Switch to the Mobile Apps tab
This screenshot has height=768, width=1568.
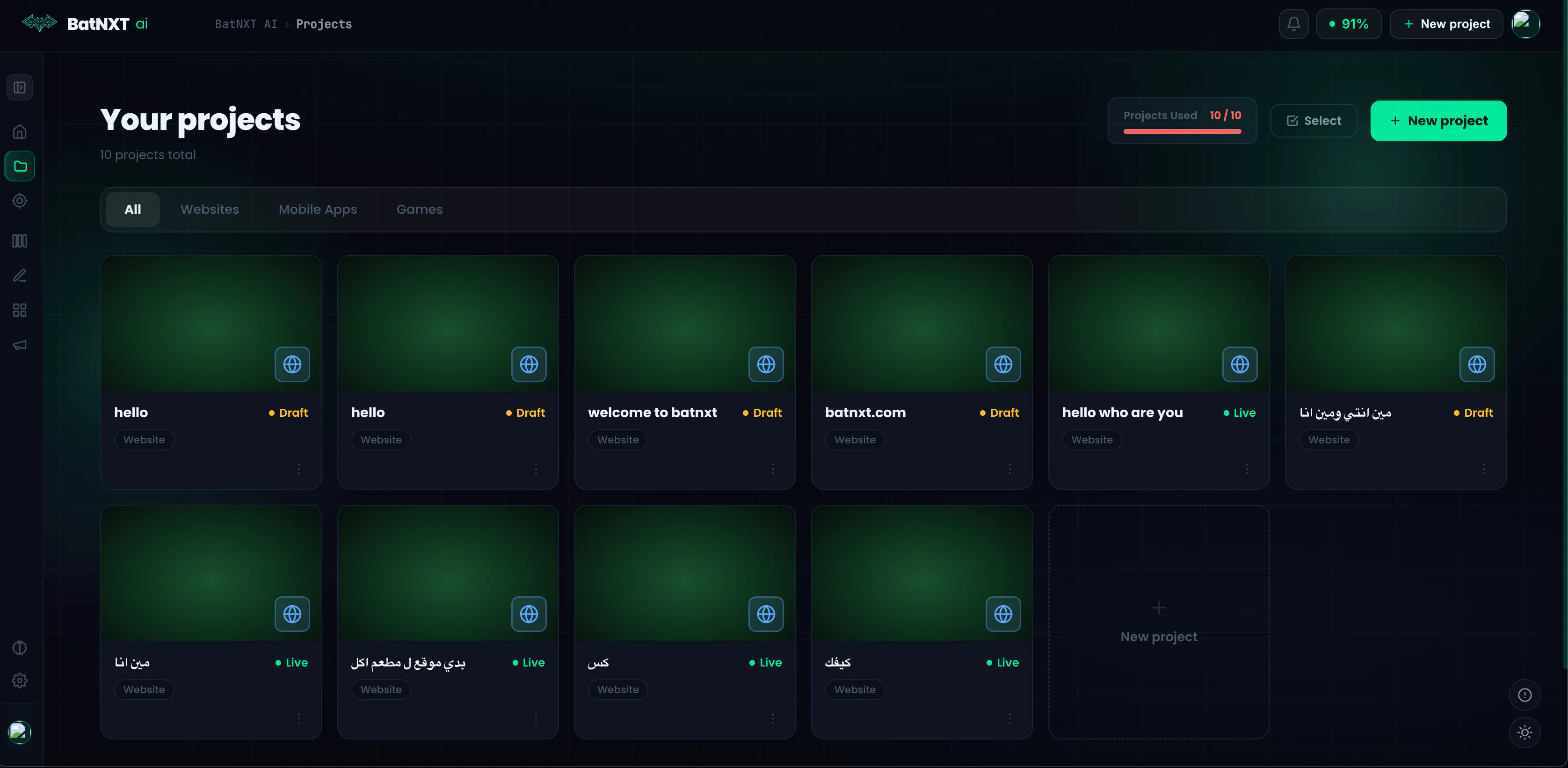pyautogui.click(x=318, y=210)
